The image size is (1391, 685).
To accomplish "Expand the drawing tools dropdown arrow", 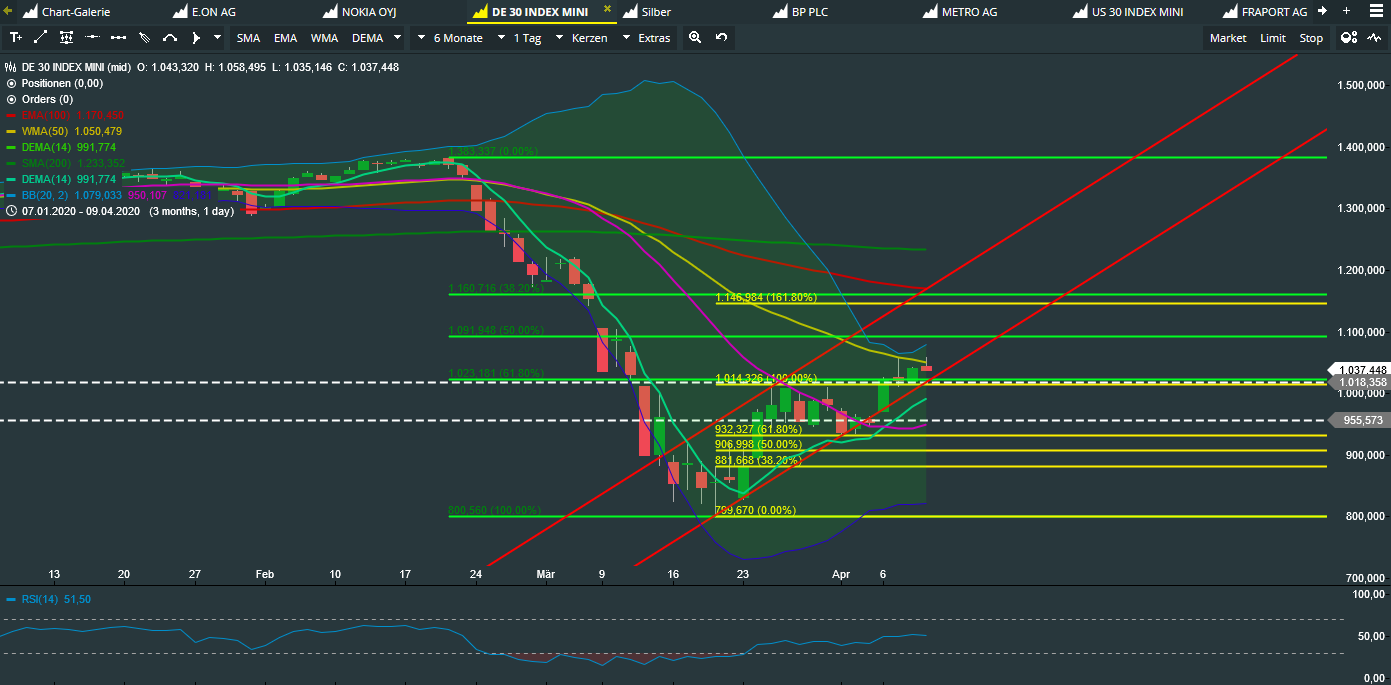I will tap(218, 38).
